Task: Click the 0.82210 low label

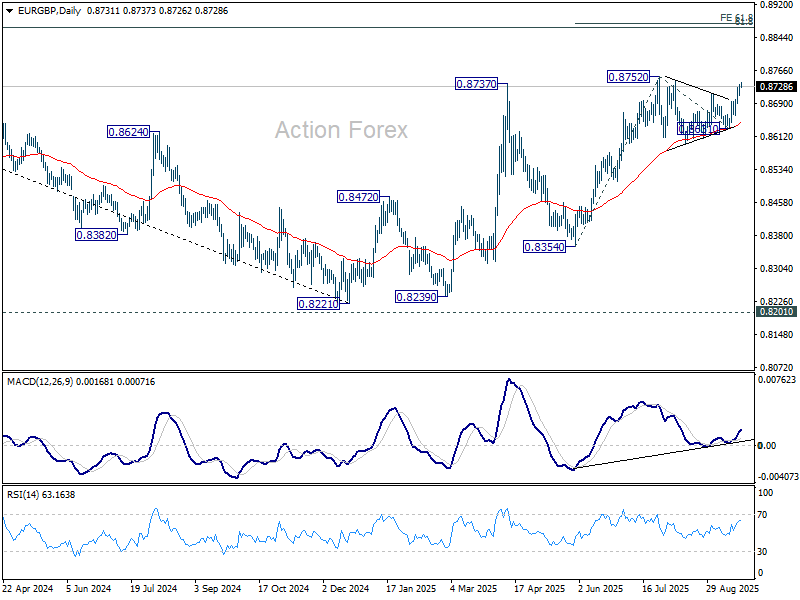Action: coord(318,304)
